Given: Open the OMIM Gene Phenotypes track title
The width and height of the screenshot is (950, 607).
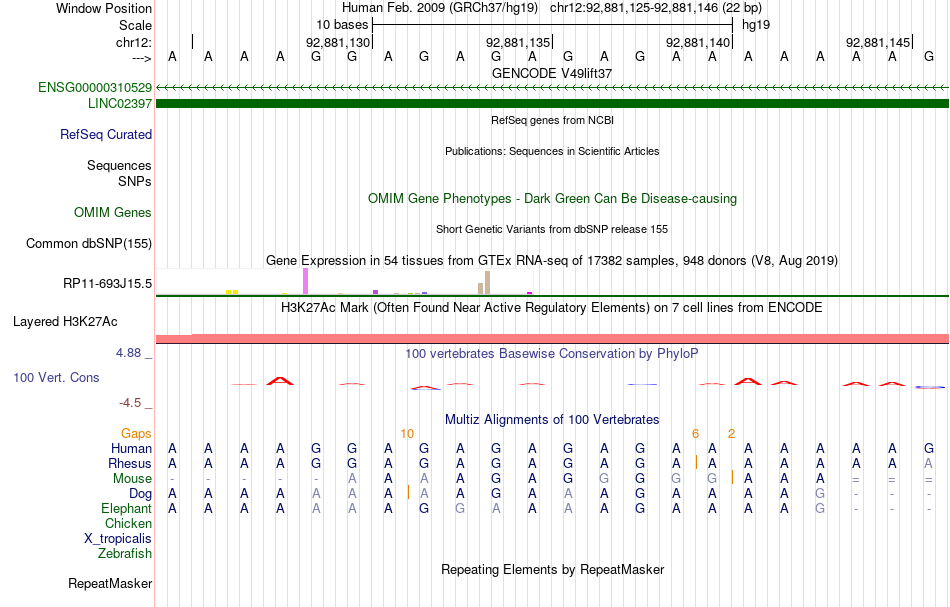Looking at the screenshot, I should tap(552, 199).
